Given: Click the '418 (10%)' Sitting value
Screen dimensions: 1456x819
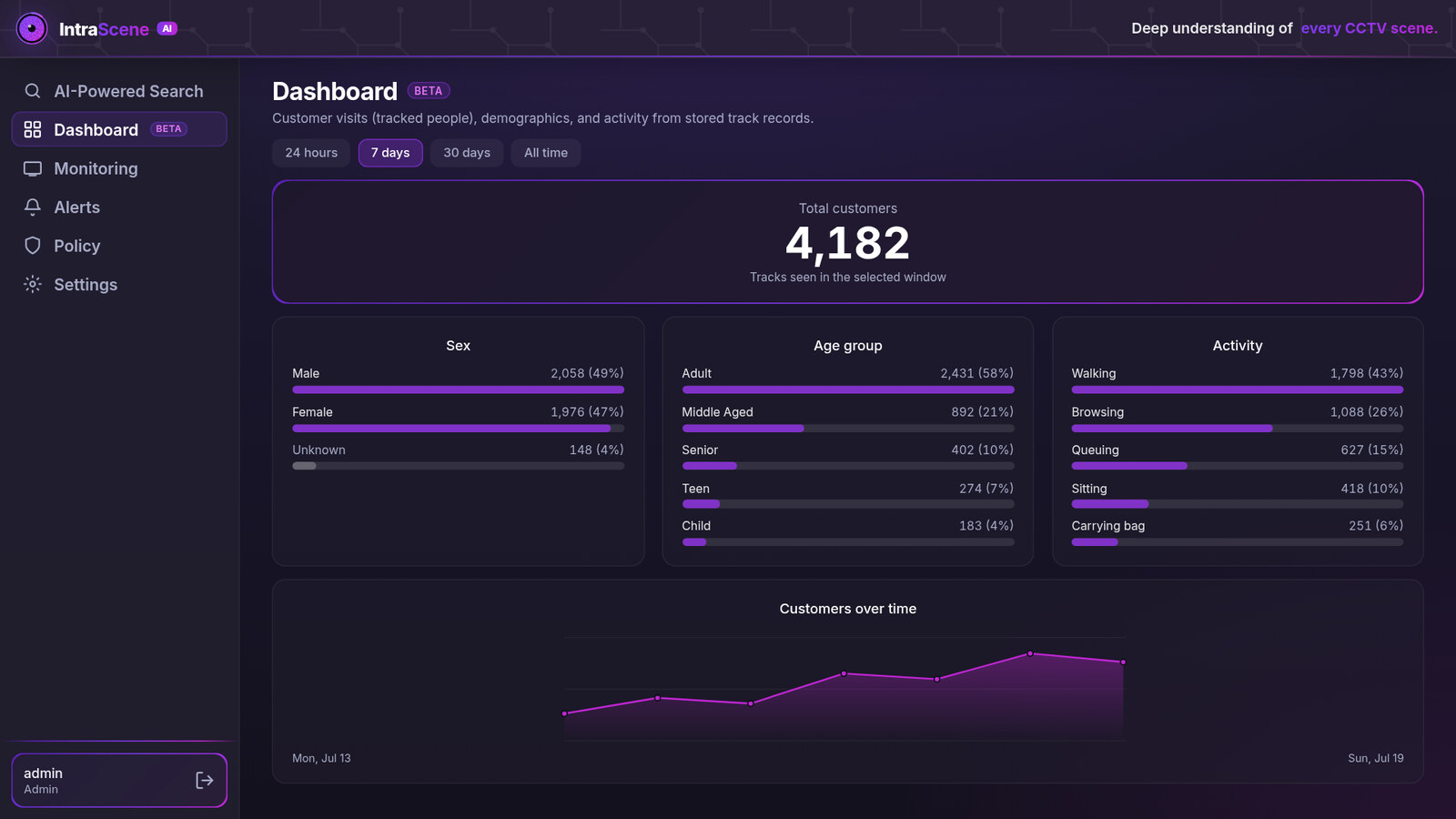Looking at the screenshot, I should pos(1371,488).
